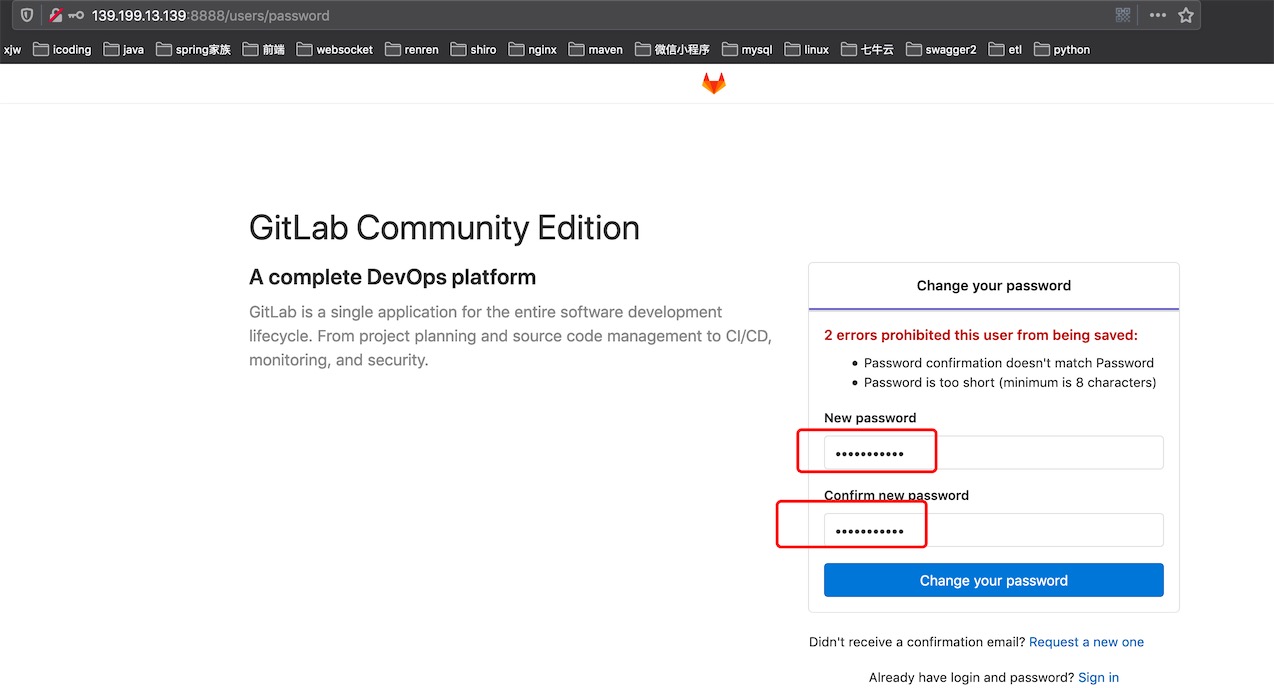This screenshot has height=688, width=1274.
Task: Open the python bookmarks folder
Action: 1062,49
